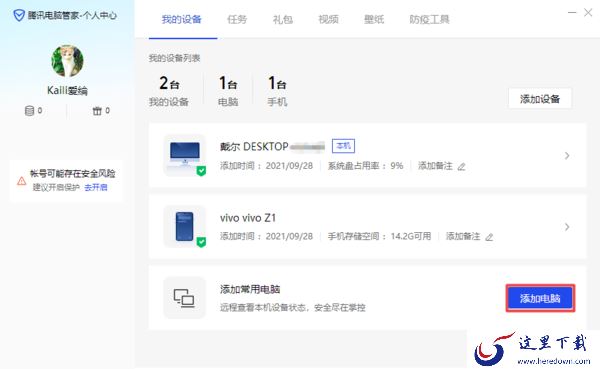Click the Tencent PC Manager shield logo
600x369 pixels.
[x=19, y=15]
